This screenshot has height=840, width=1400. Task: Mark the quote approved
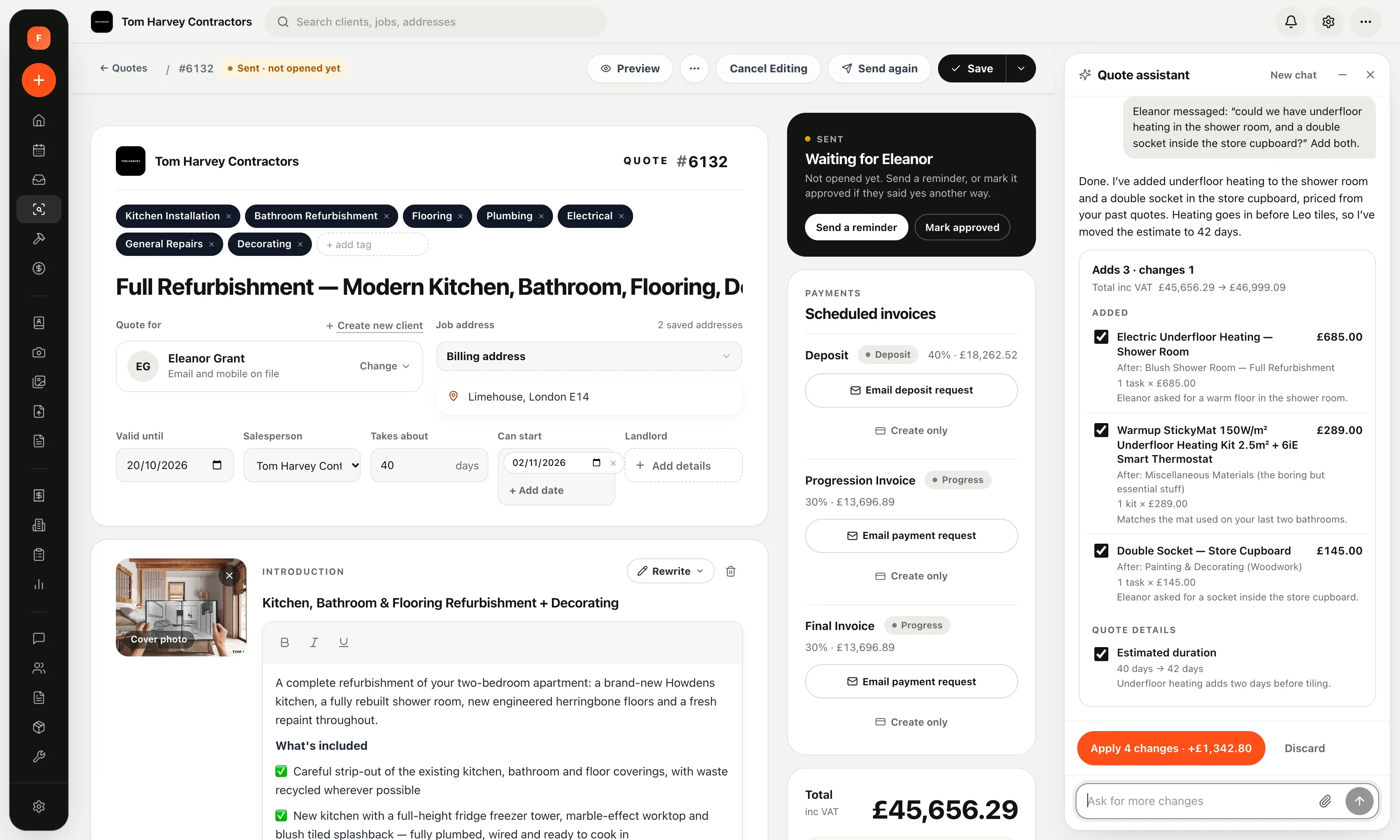coord(962,227)
